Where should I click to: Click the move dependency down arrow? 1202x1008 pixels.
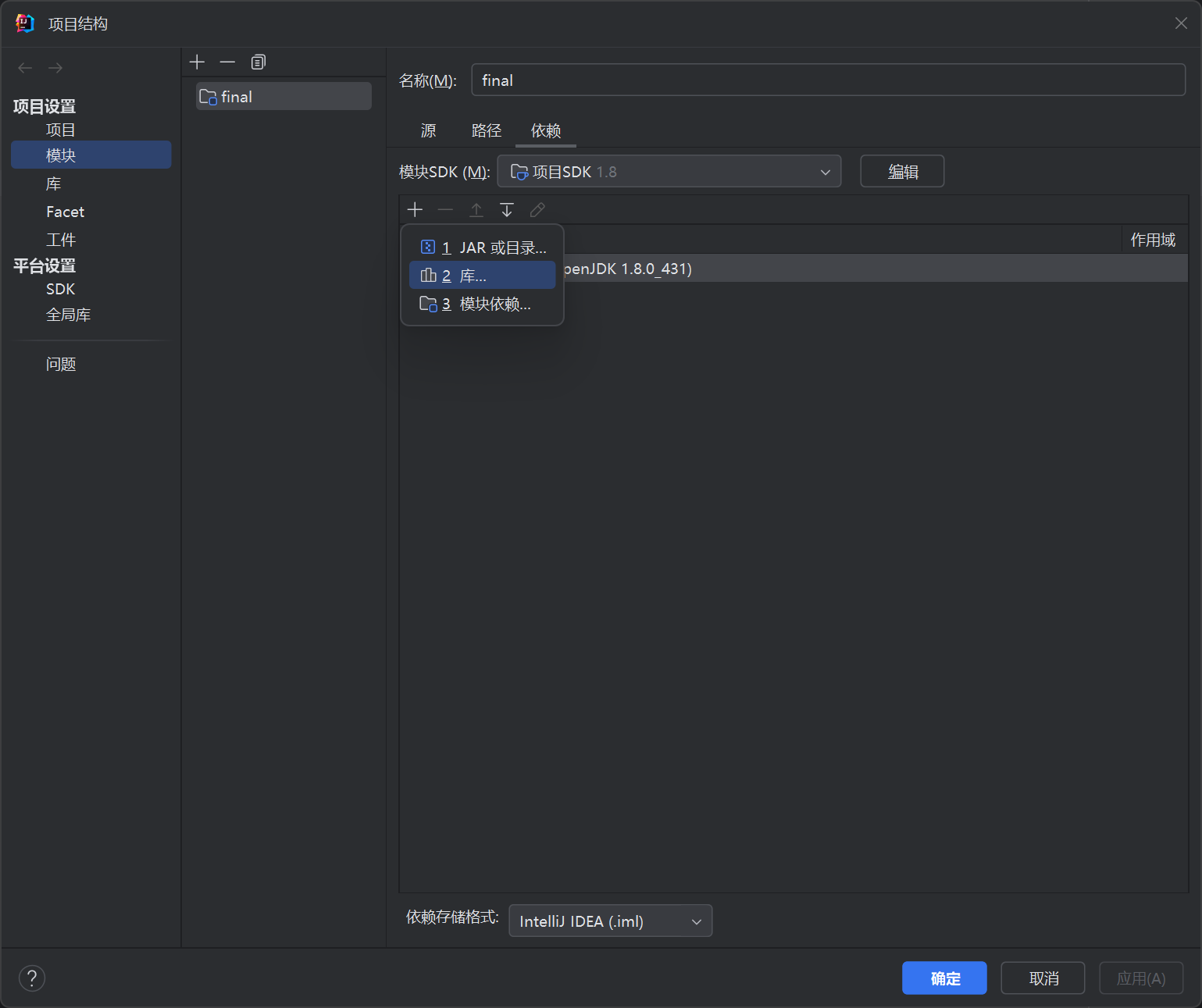click(x=507, y=210)
